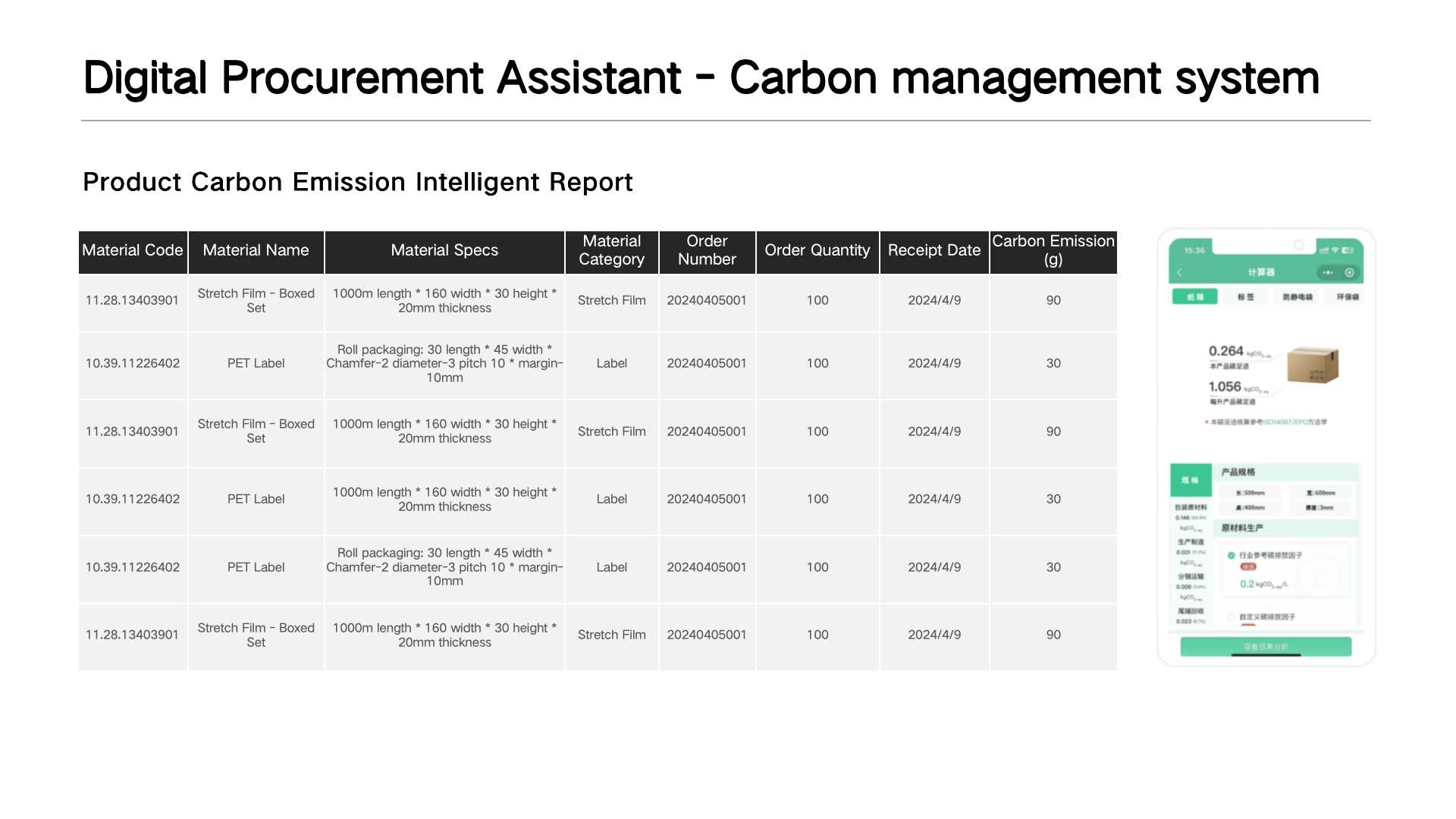Image resolution: width=1456 pixels, height=819 pixels.
Task: Open the three-dot mini-program menu in the phone header
Action: pos(1328,272)
